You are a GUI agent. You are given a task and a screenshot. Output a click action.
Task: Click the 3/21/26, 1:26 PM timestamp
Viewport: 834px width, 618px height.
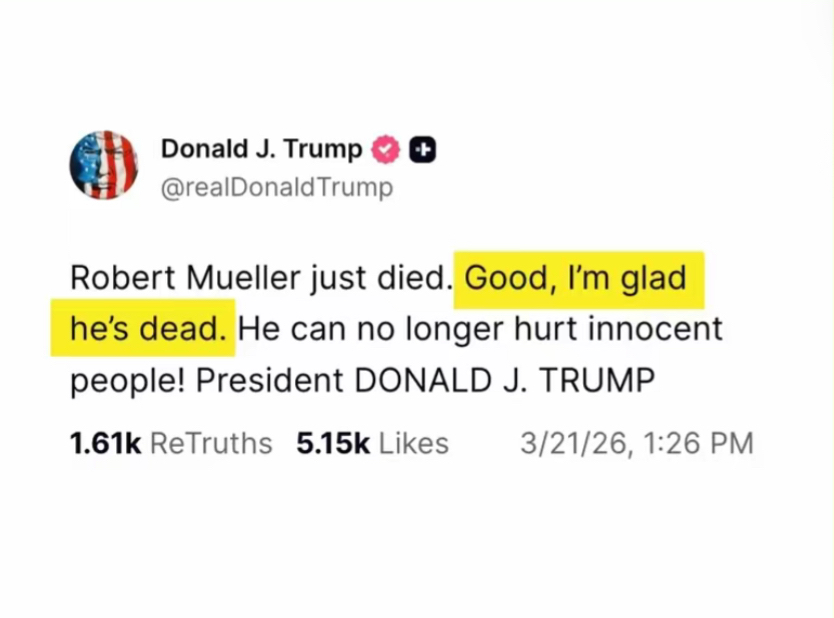click(636, 443)
